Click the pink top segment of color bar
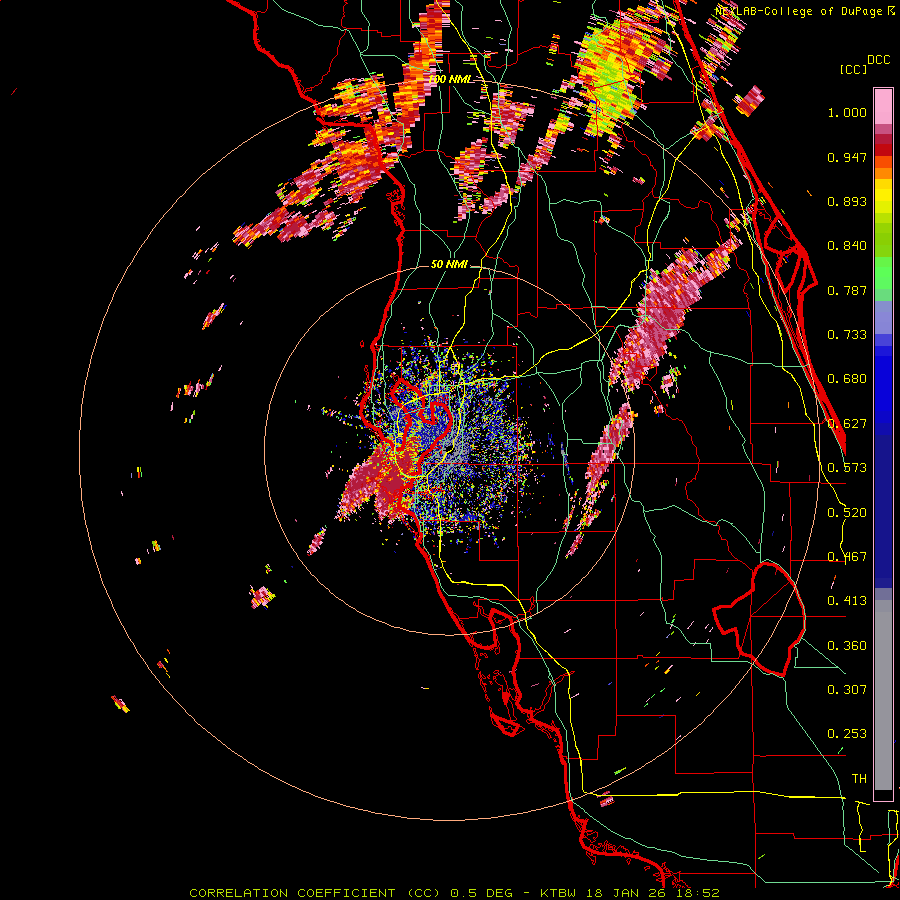Viewport: 900px width, 900px height. [x=883, y=107]
